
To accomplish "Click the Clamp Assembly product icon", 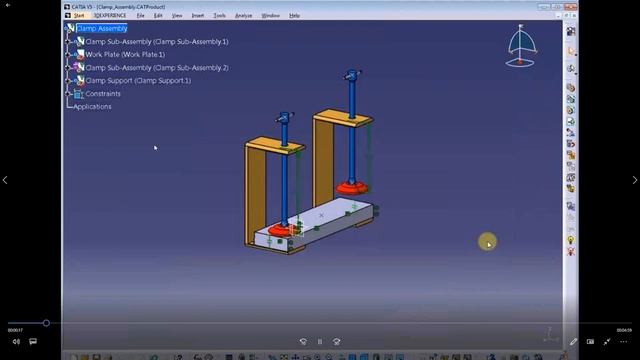I will click(x=71, y=28).
